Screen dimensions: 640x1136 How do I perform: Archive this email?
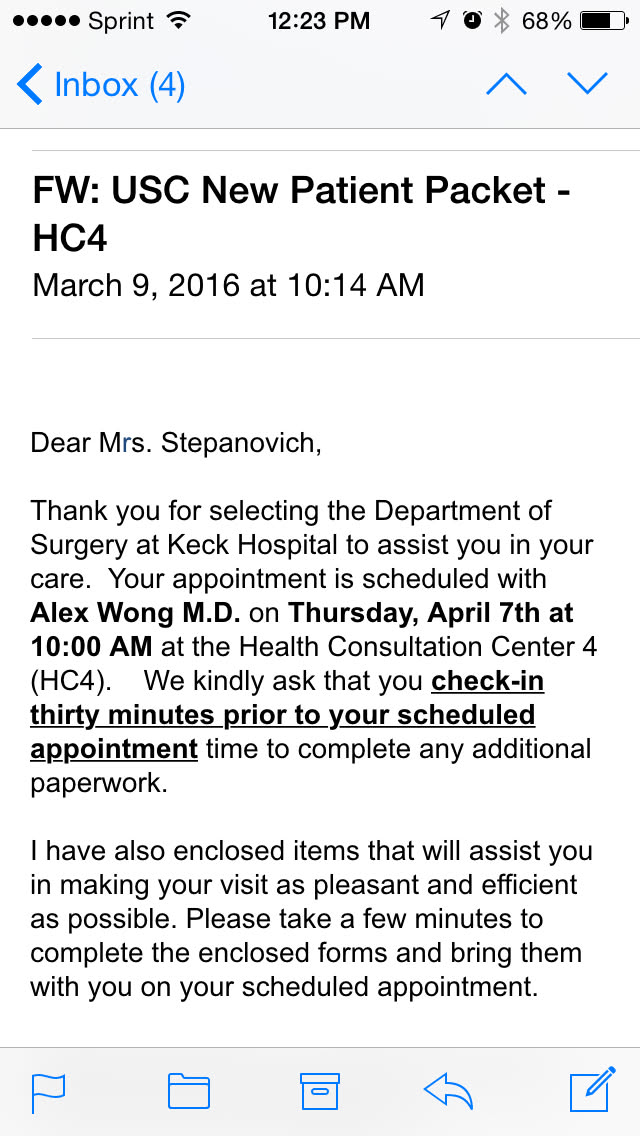point(320,1091)
